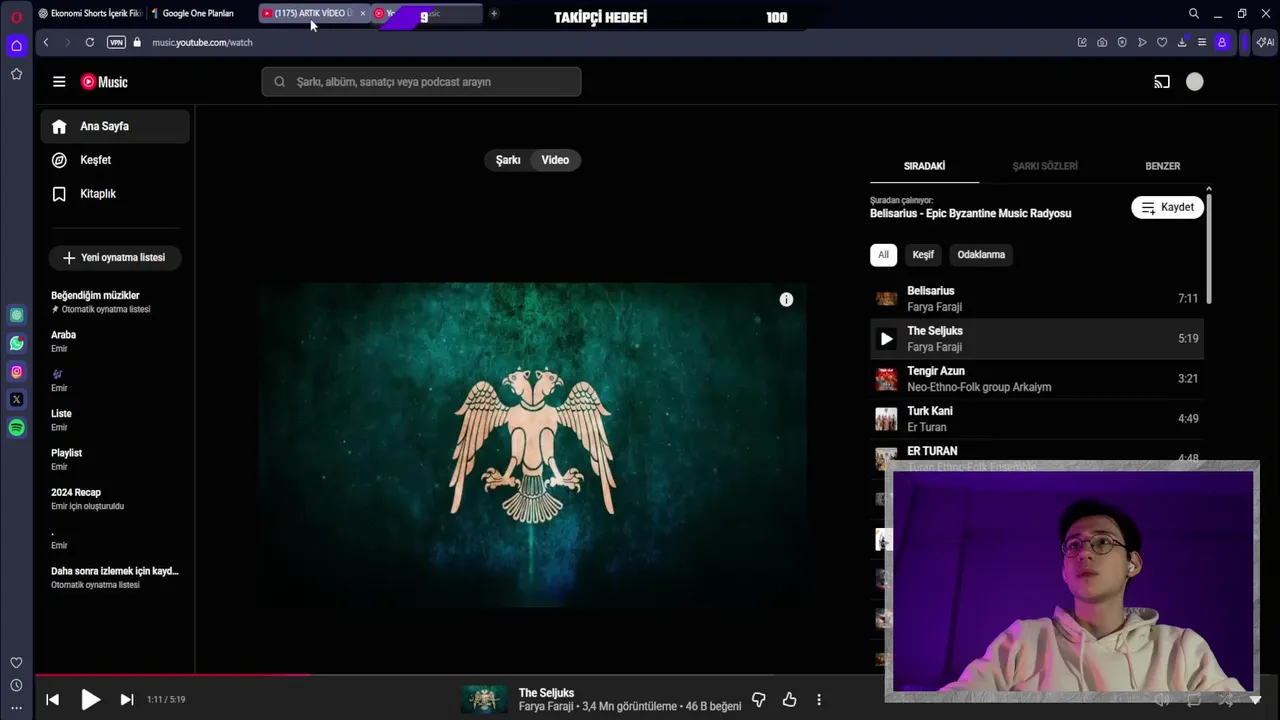Open the Cast to device icon
The height and width of the screenshot is (720, 1280).
click(1162, 82)
